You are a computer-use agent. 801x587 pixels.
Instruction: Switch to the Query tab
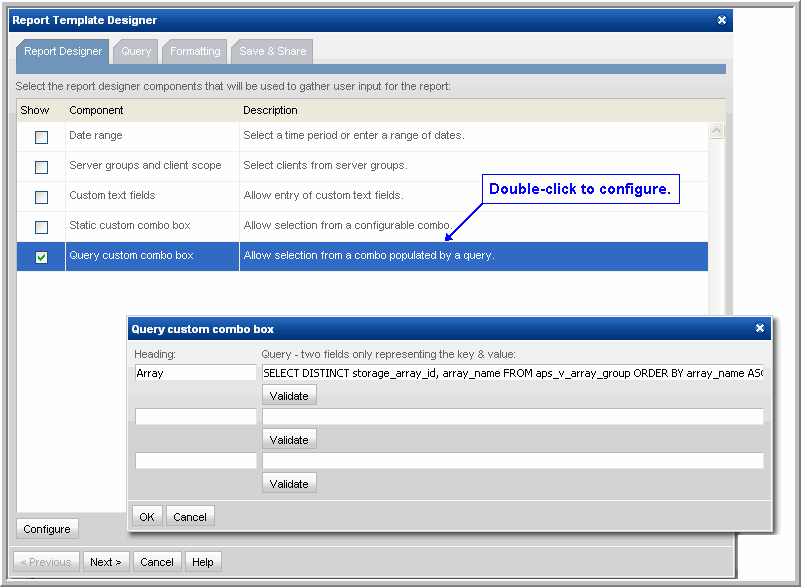(136, 51)
